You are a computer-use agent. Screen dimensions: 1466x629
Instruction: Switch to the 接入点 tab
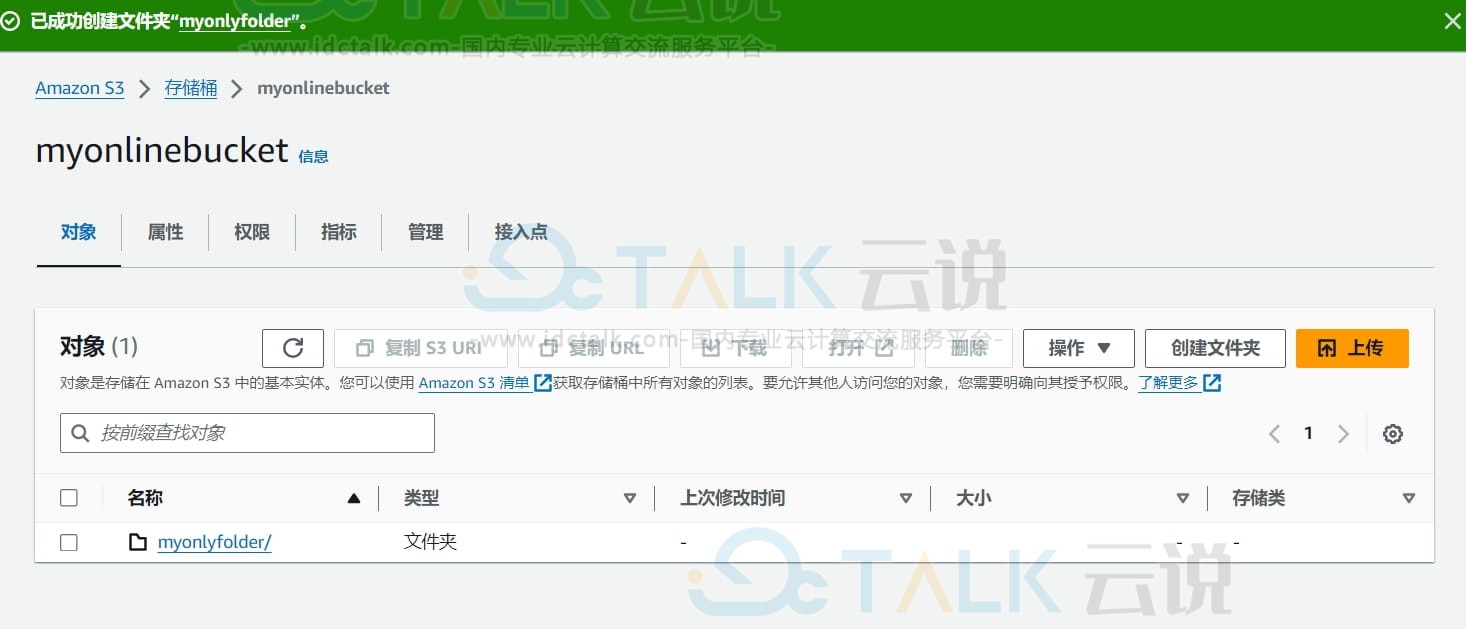tap(521, 232)
